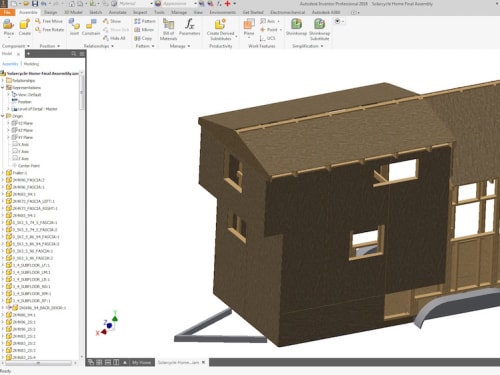
Task: Click the Place component tool
Action: point(9,27)
